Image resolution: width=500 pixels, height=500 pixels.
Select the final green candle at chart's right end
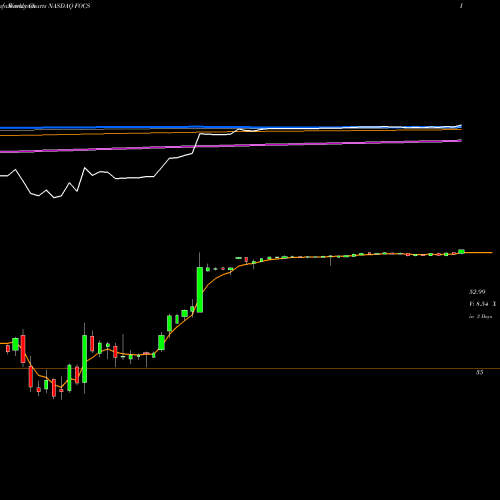tap(461, 251)
